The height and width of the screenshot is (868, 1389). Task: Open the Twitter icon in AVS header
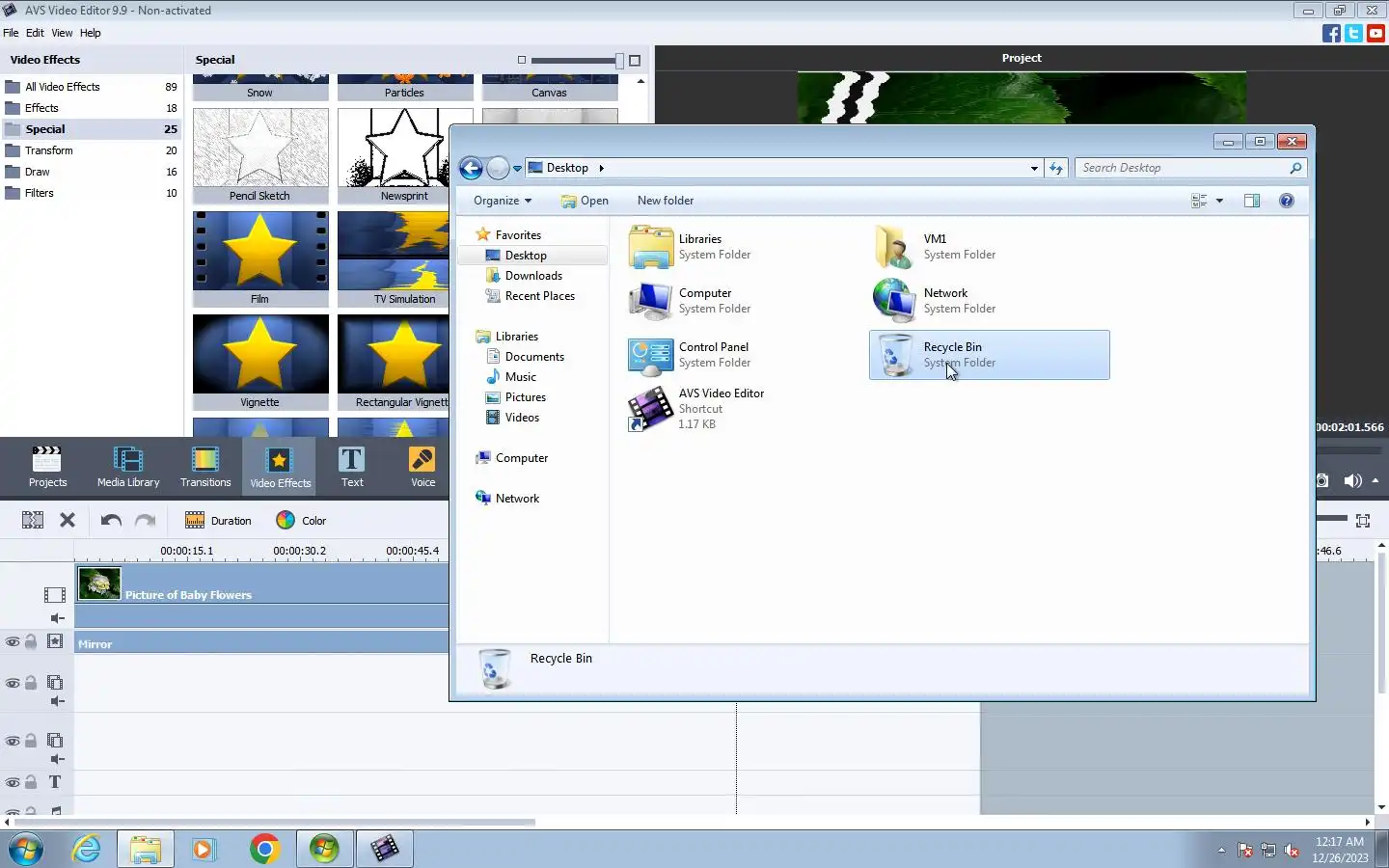tap(1353, 33)
